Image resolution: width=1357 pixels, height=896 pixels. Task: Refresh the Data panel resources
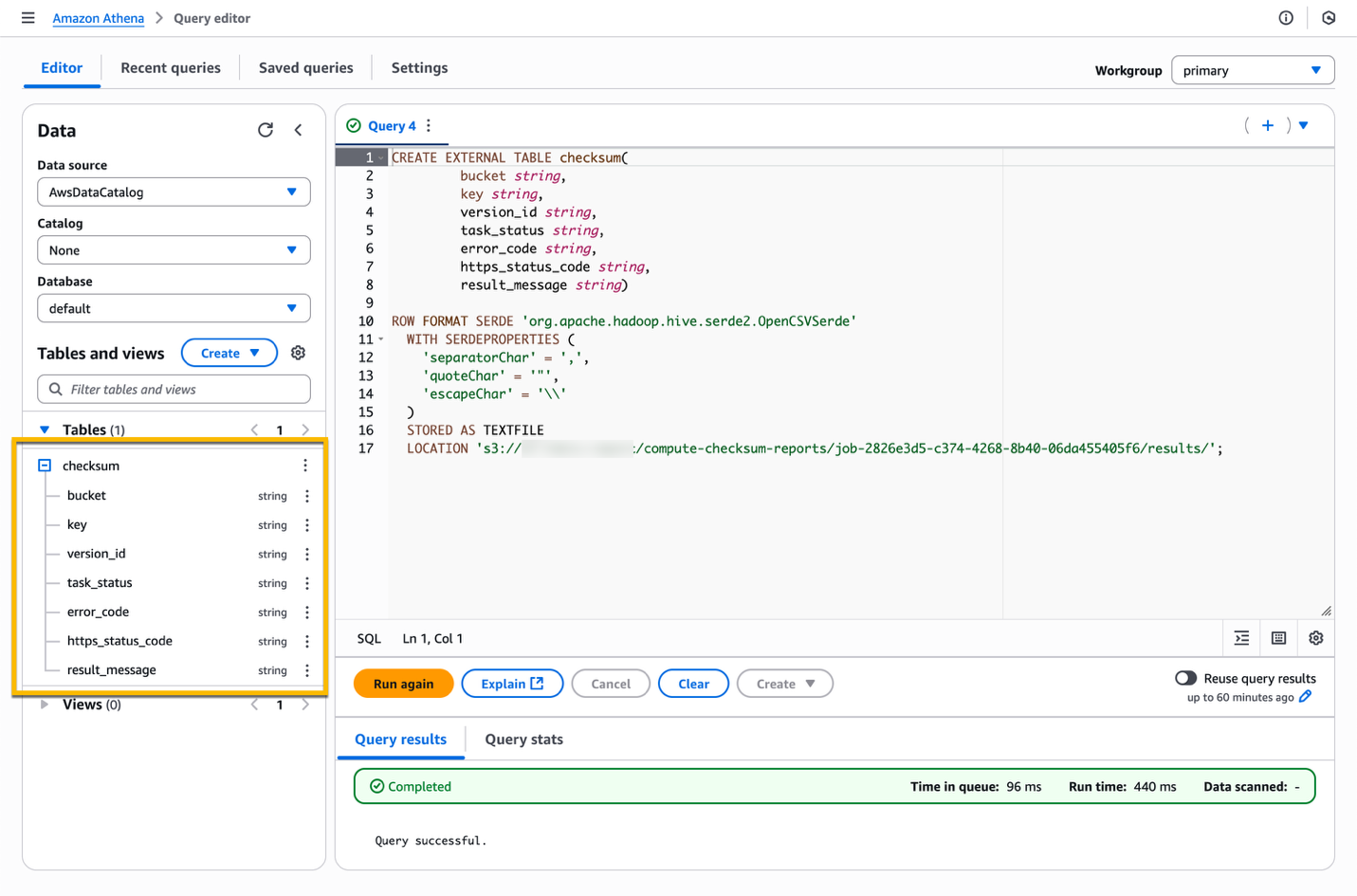tap(266, 130)
